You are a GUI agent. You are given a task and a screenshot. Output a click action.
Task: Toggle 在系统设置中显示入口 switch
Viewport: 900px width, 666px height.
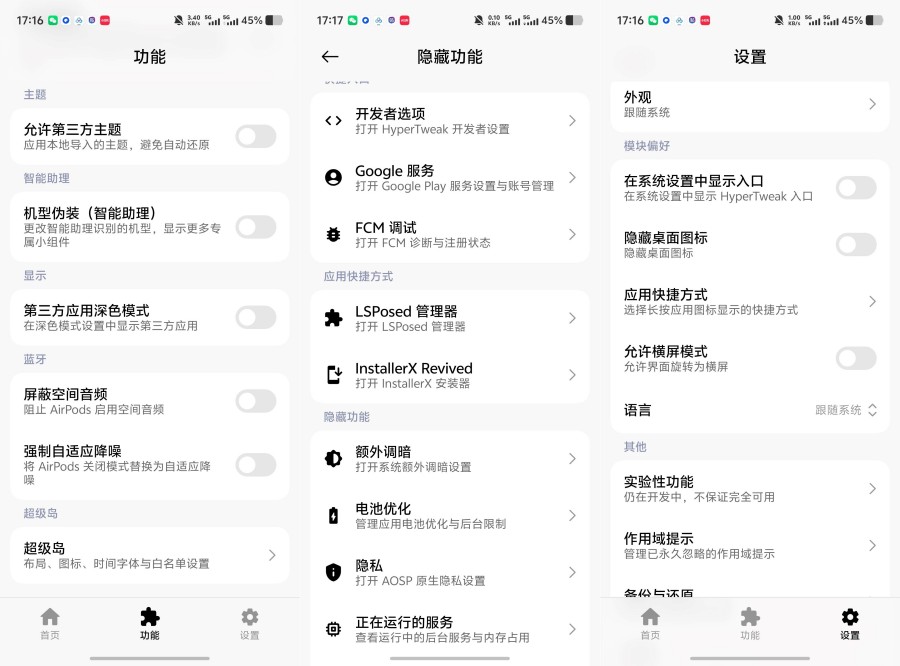[856, 188]
